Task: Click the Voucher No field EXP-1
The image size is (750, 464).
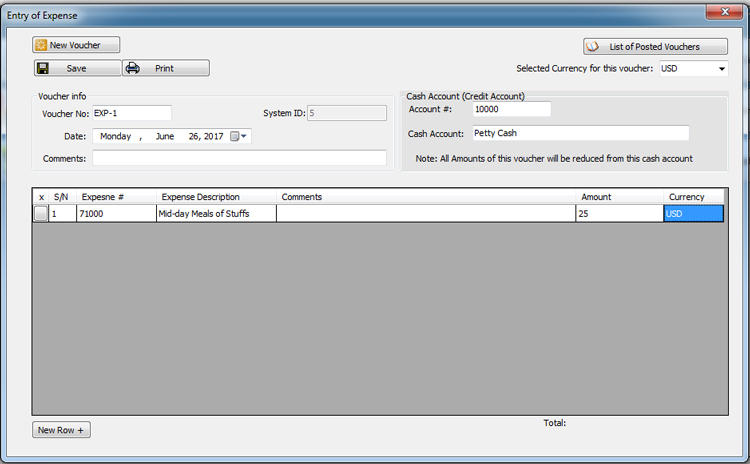Action: (132, 113)
